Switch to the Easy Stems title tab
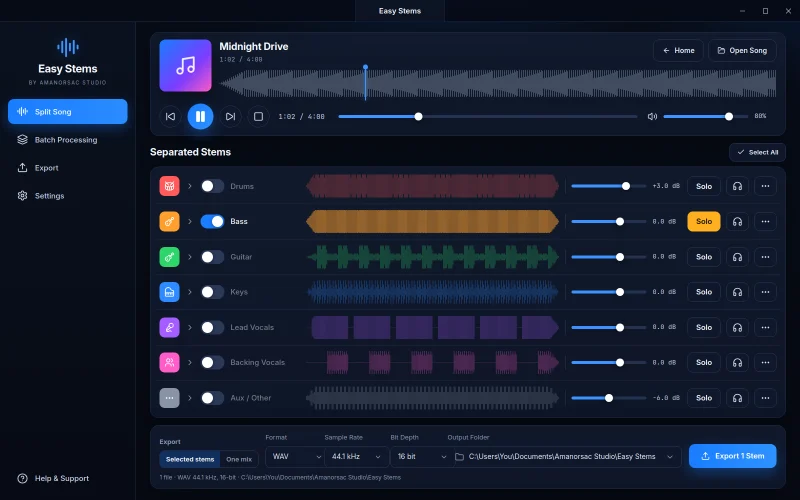The width and height of the screenshot is (800, 500). (x=399, y=11)
